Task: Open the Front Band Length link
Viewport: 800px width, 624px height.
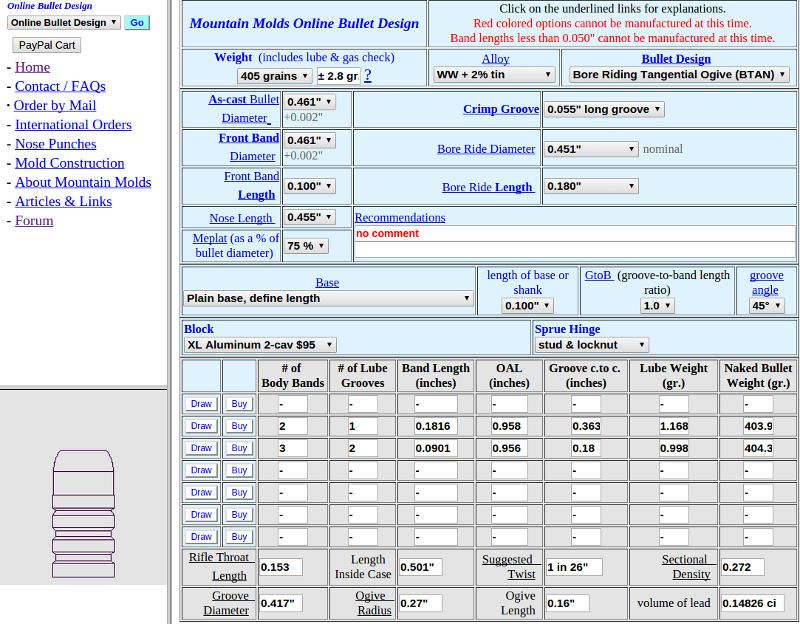Action: pos(252,185)
